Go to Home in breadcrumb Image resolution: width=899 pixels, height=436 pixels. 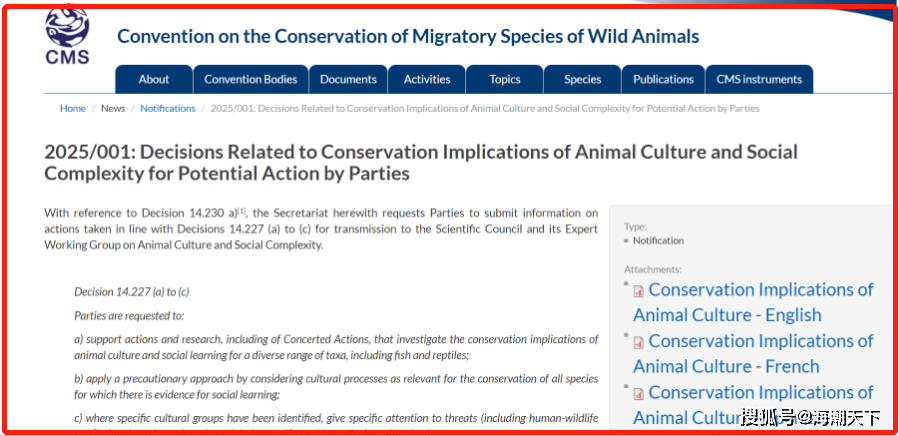tap(73, 108)
